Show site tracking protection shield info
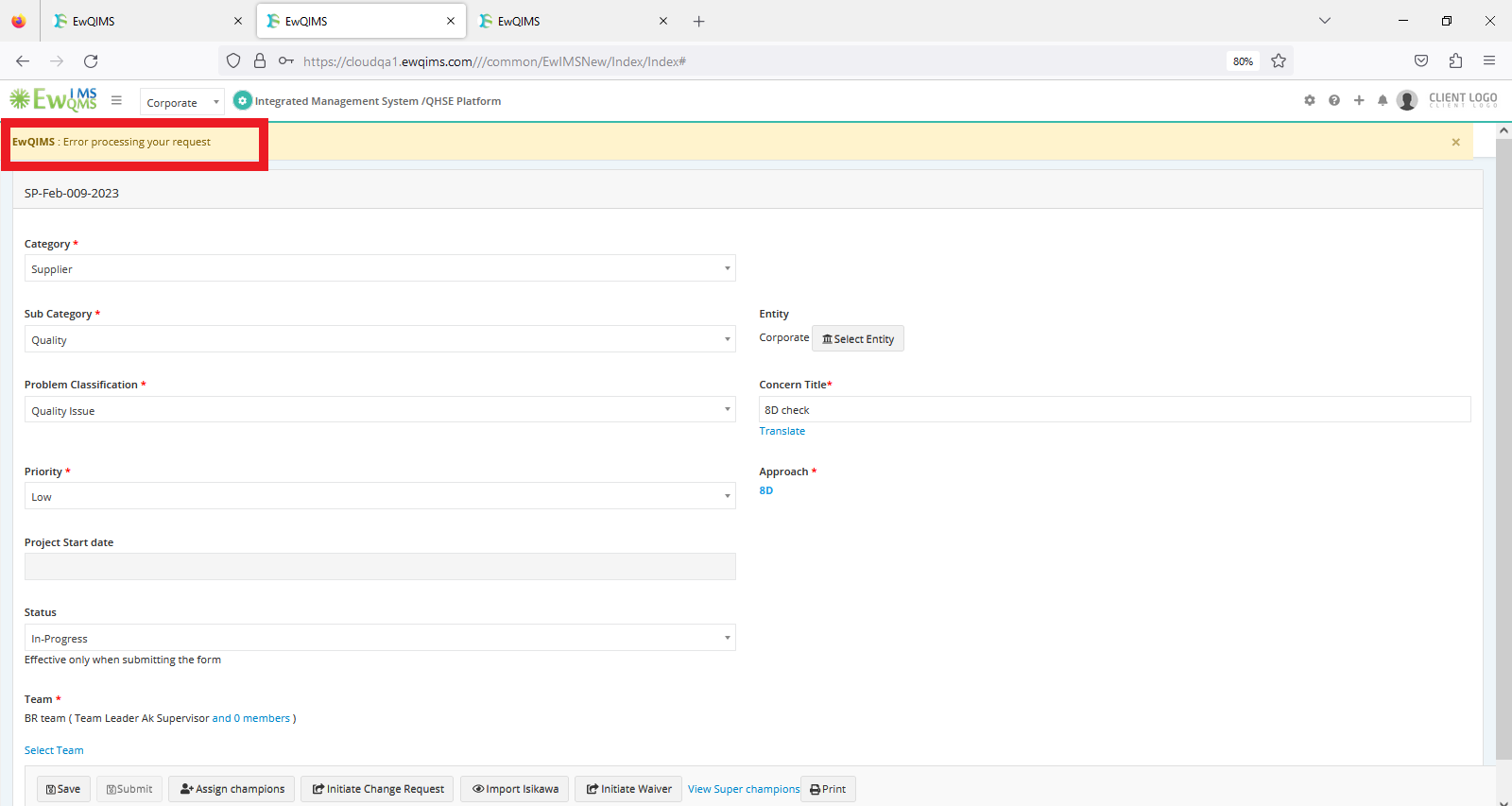This screenshot has width=1512, height=806. coord(233,60)
